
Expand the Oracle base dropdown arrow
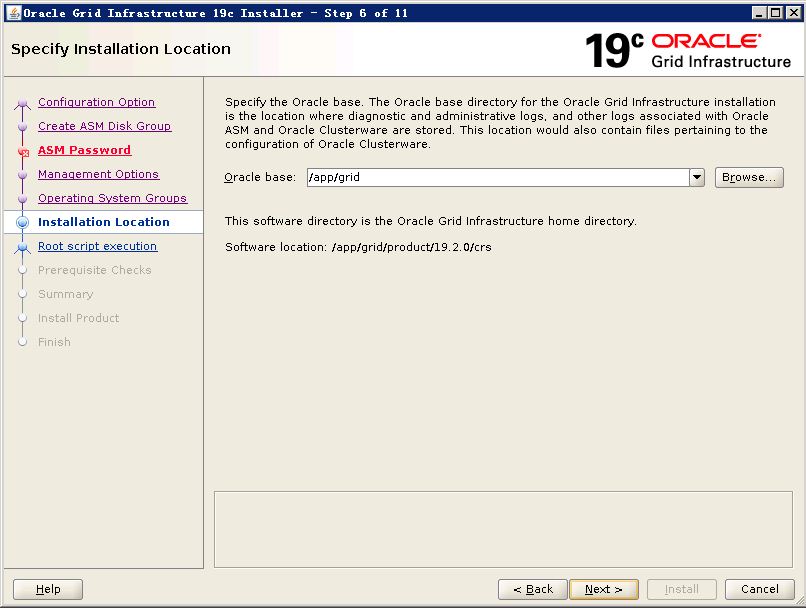(697, 177)
